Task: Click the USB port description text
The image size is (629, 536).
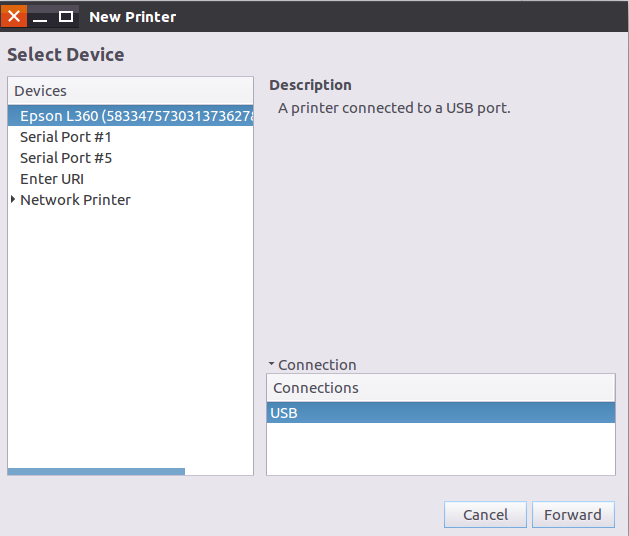Action: 394,108
